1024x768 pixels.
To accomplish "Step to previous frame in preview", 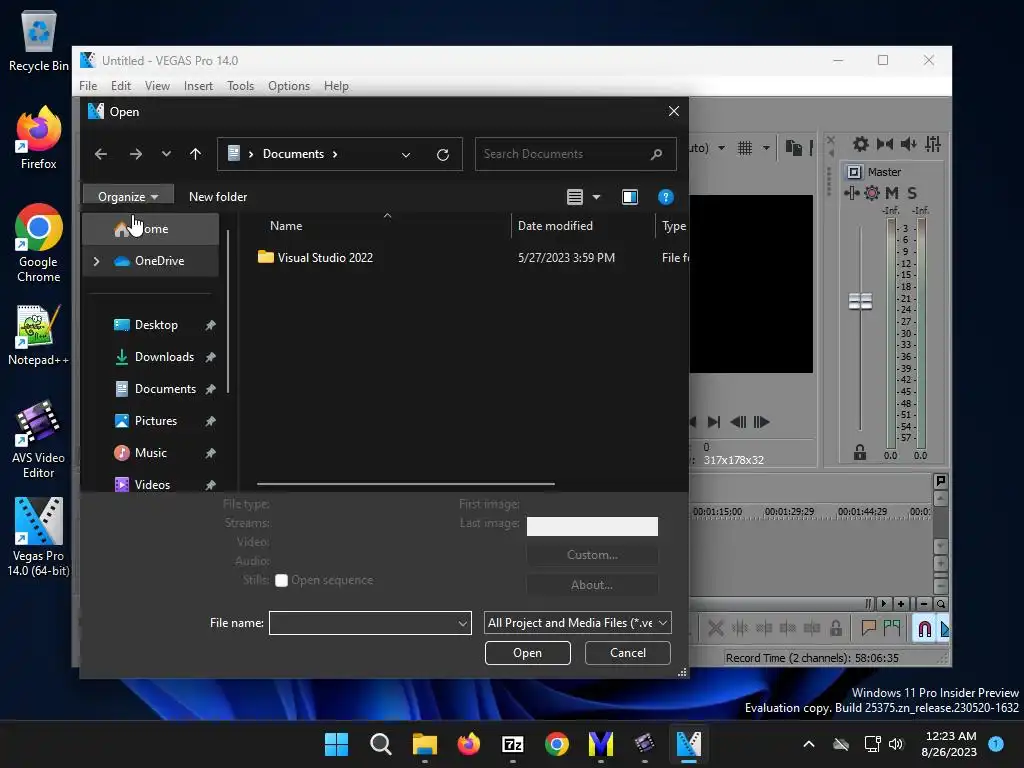I will tap(738, 422).
